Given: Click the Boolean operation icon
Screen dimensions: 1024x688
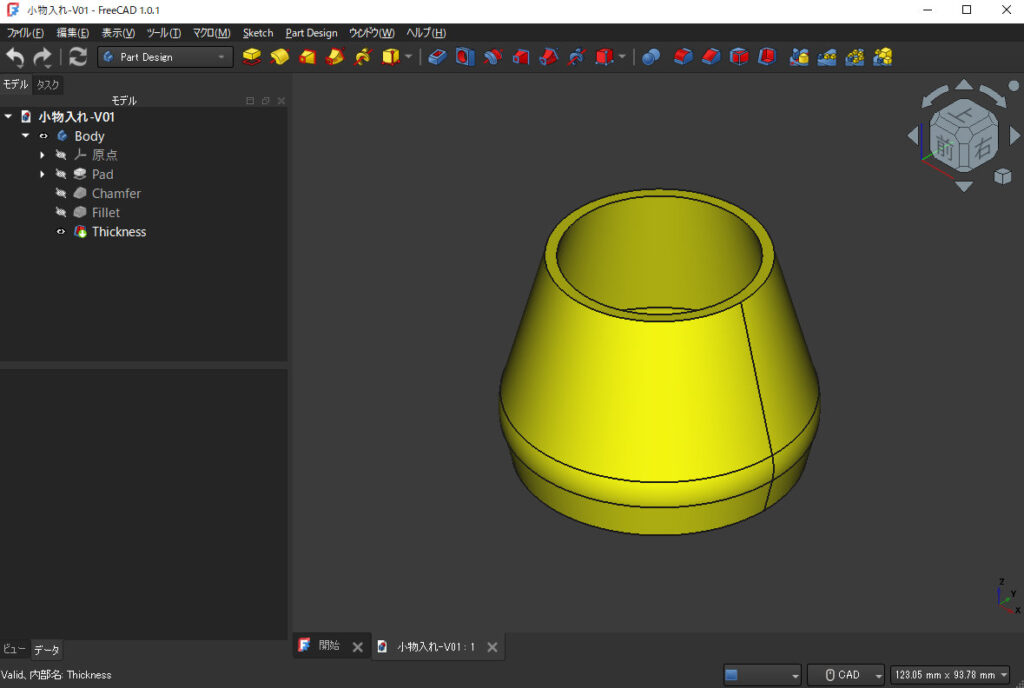Looking at the screenshot, I should pyautogui.click(x=651, y=57).
